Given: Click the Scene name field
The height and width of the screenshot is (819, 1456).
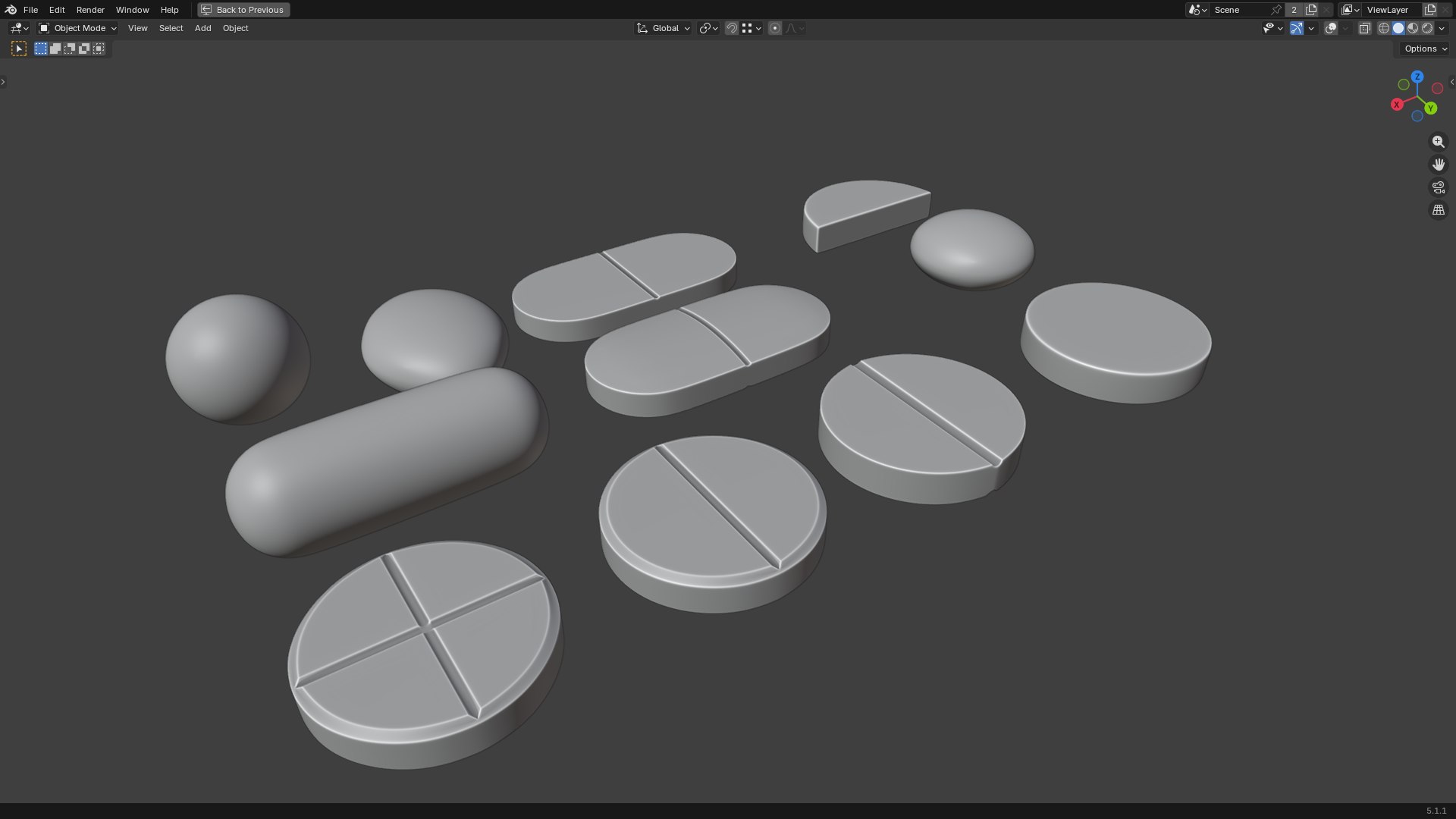Looking at the screenshot, I should [x=1240, y=10].
